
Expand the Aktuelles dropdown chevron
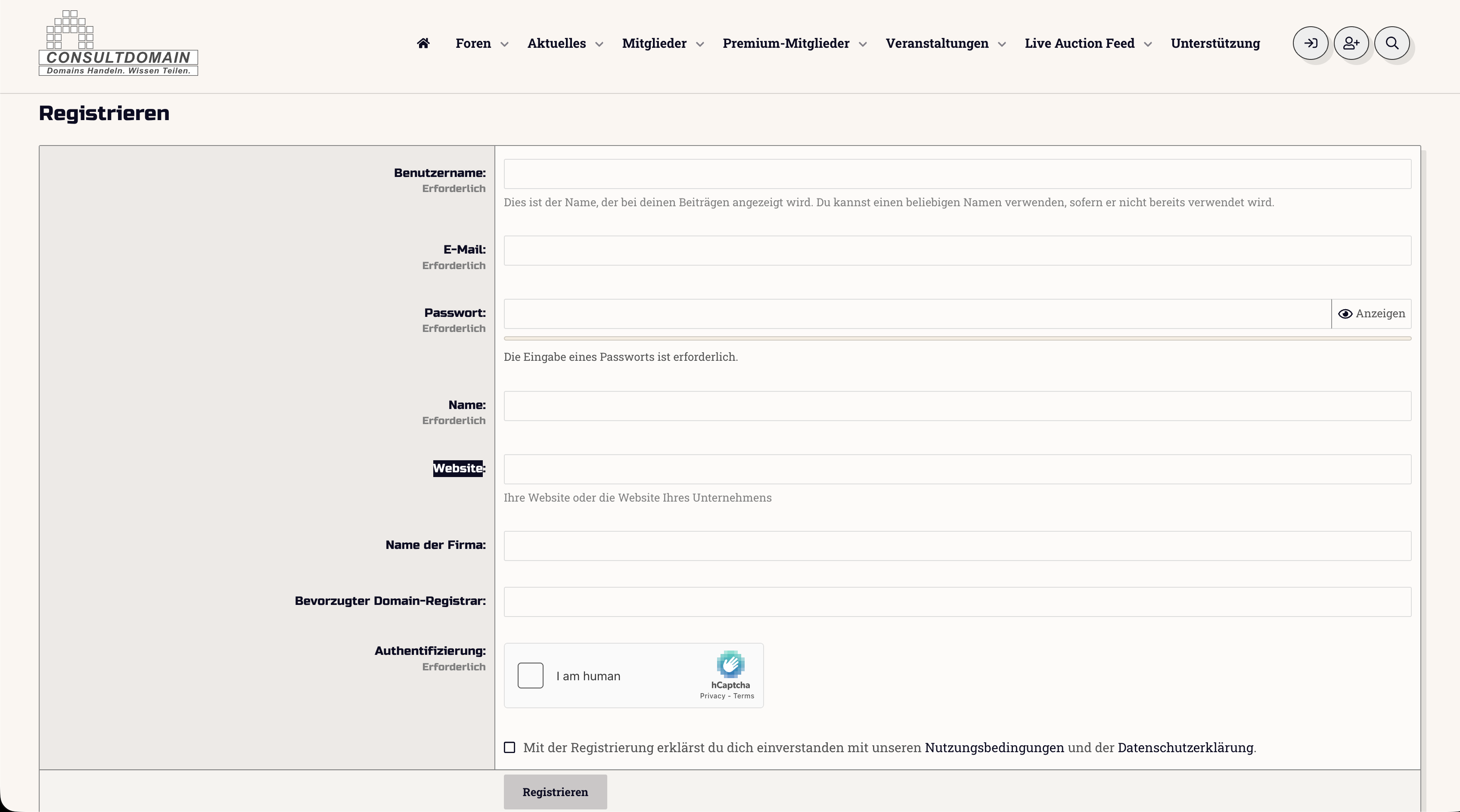[x=599, y=44]
